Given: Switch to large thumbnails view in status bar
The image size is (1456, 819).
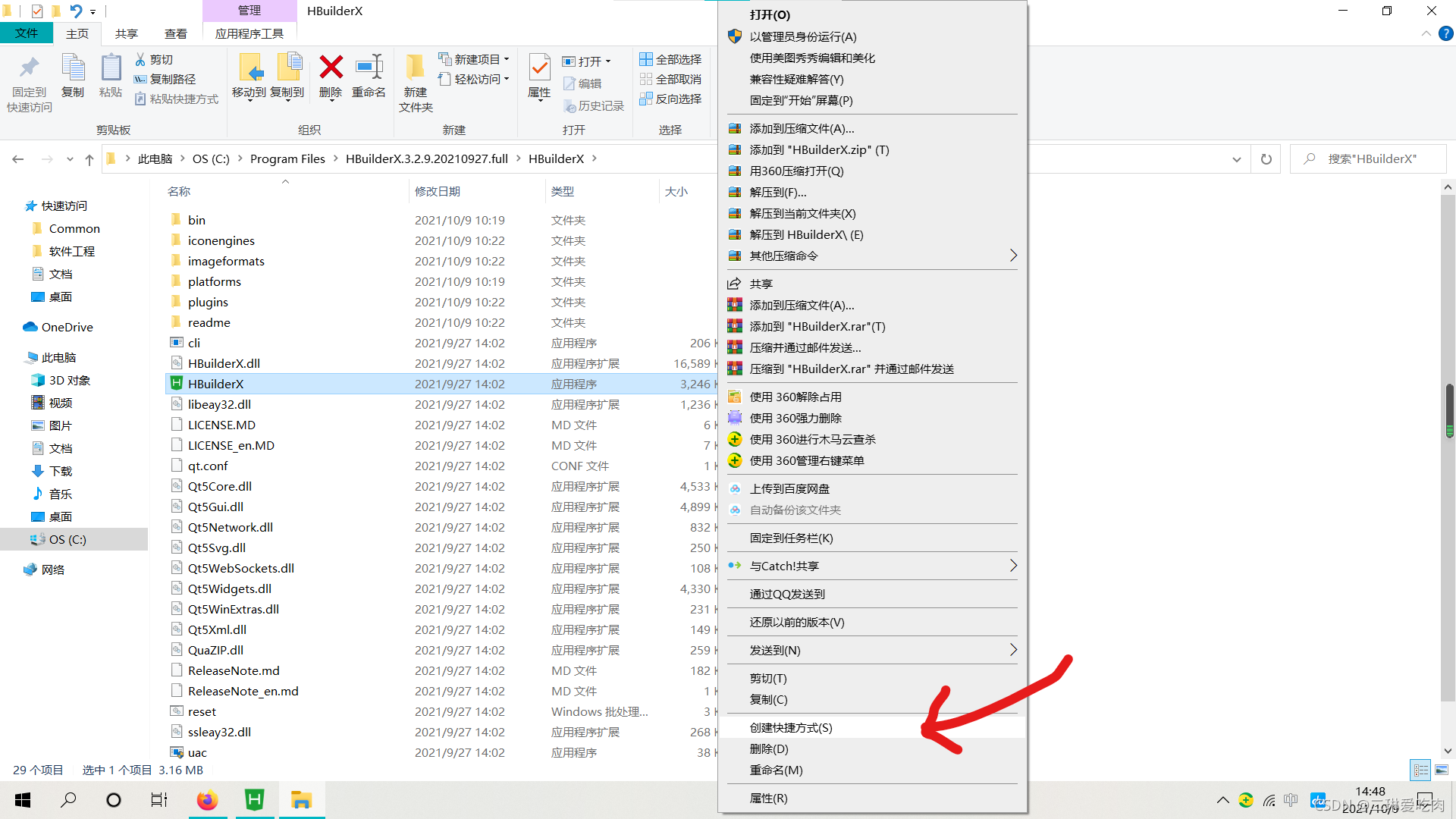Looking at the screenshot, I should pyautogui.click(x=1442, y=770).
